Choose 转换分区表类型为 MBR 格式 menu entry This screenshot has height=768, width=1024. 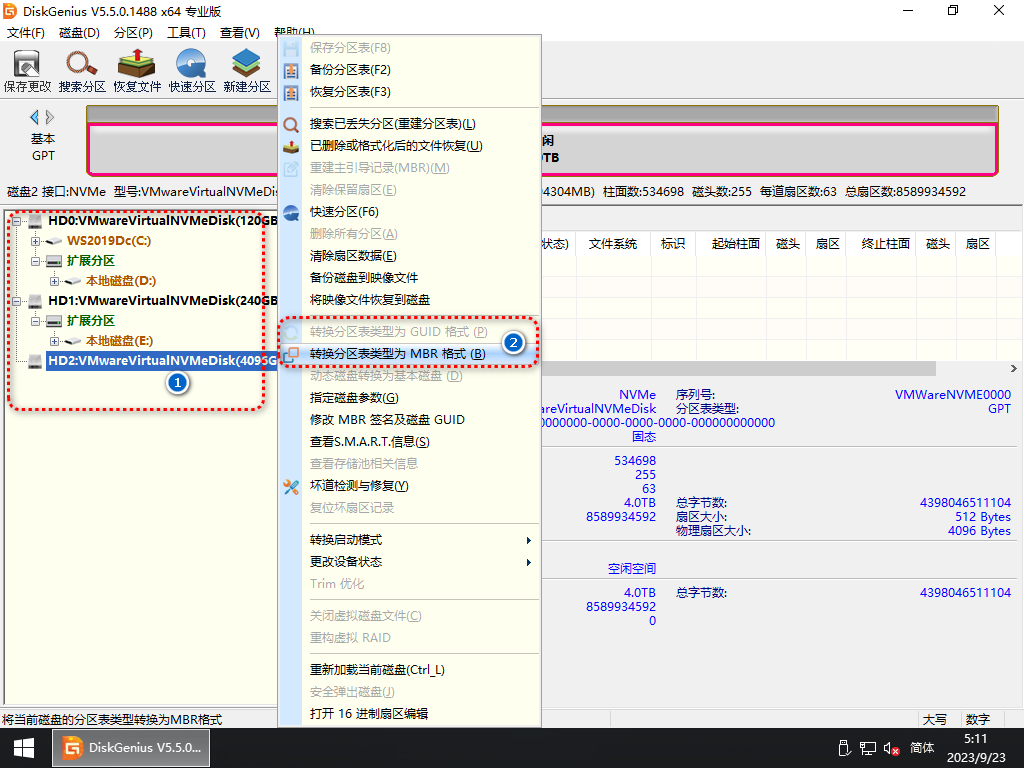click(x=397, y=354)
